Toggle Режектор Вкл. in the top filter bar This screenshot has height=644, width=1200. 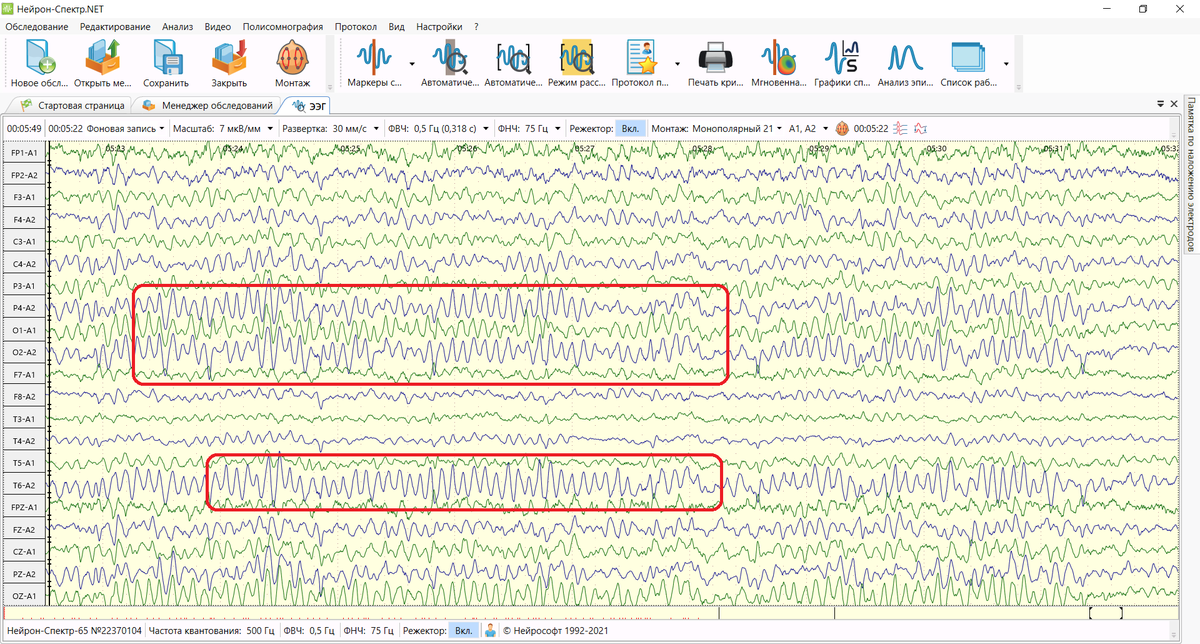click(630, 128)
